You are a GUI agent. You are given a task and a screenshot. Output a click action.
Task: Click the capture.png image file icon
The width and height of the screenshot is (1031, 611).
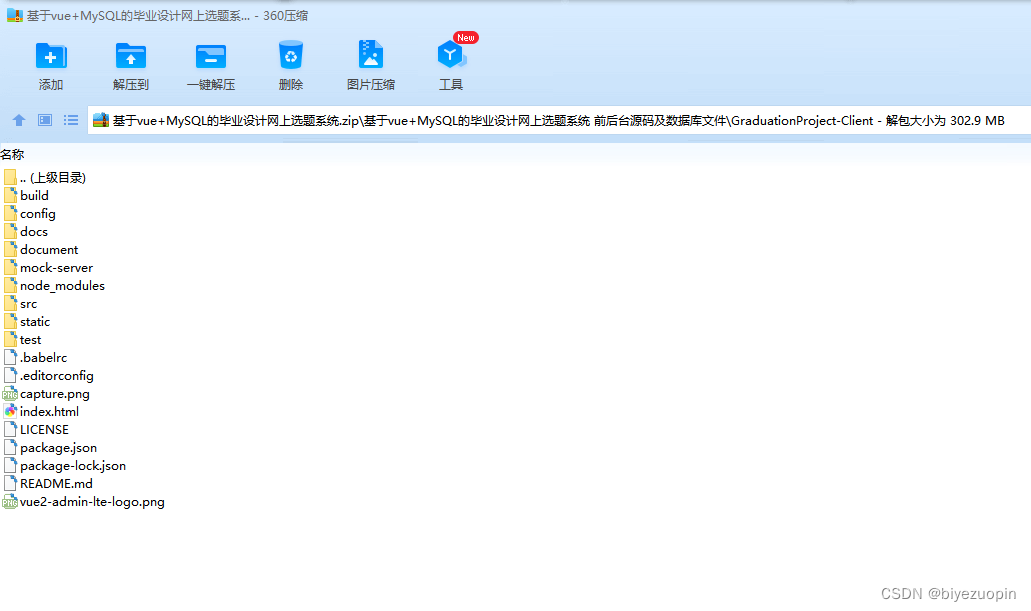(x=10, y=393)
